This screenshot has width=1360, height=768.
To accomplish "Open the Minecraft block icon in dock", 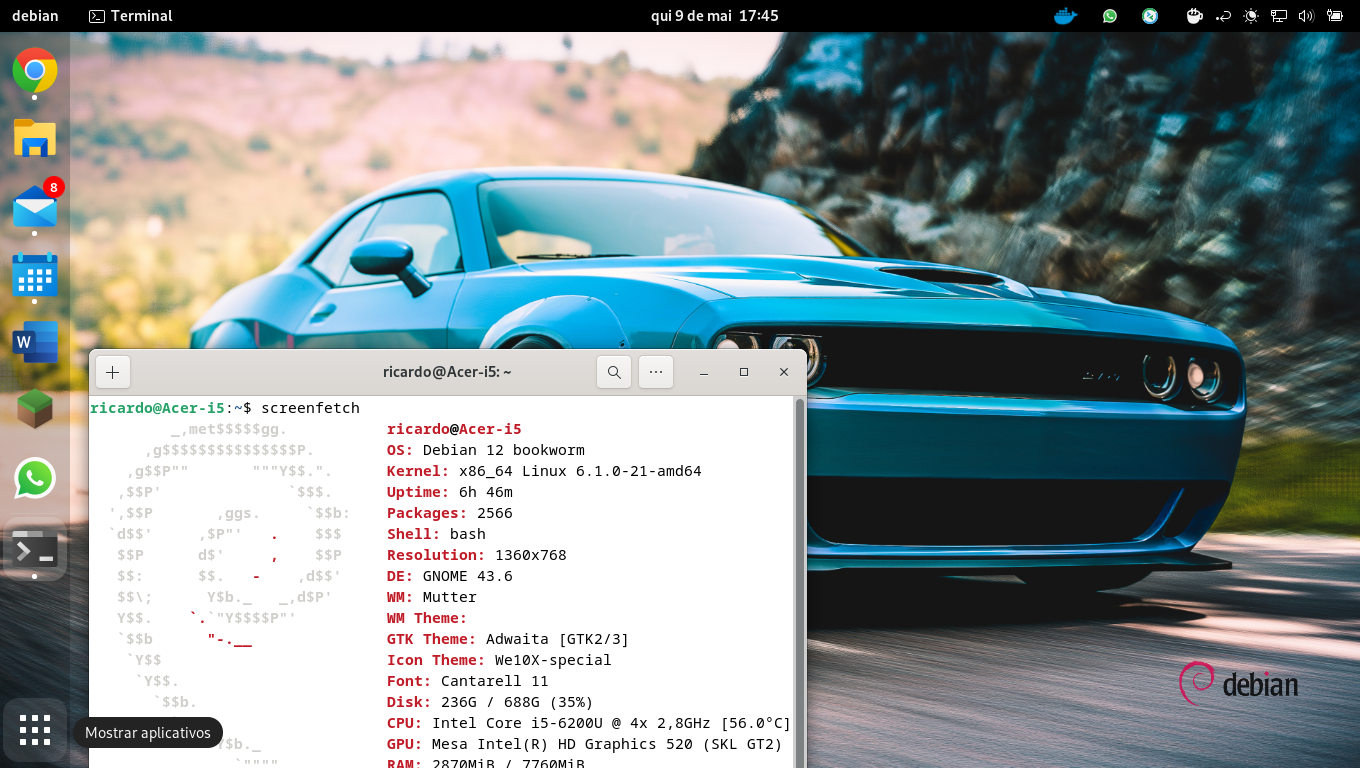I will pyautogui.click(x=35, y=410).
